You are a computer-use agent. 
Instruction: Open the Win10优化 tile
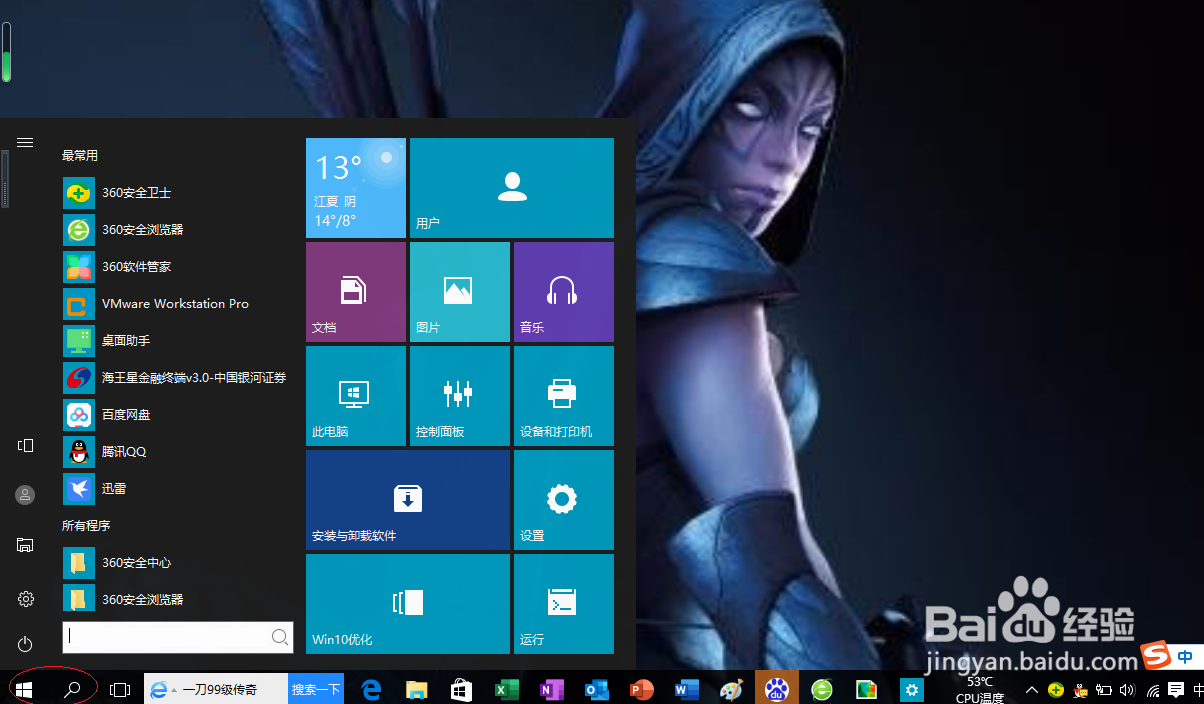point(408,604)
